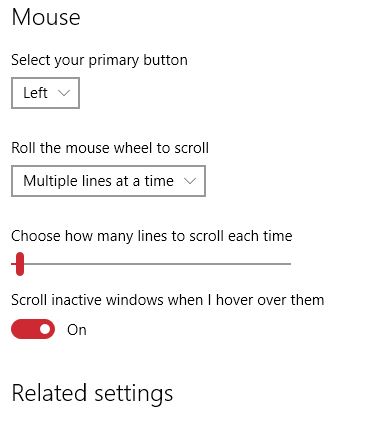Image resolution: width=378 pixels, height=421 pixels.
Task: Click the Related settings heading
Action: point(92,394)
